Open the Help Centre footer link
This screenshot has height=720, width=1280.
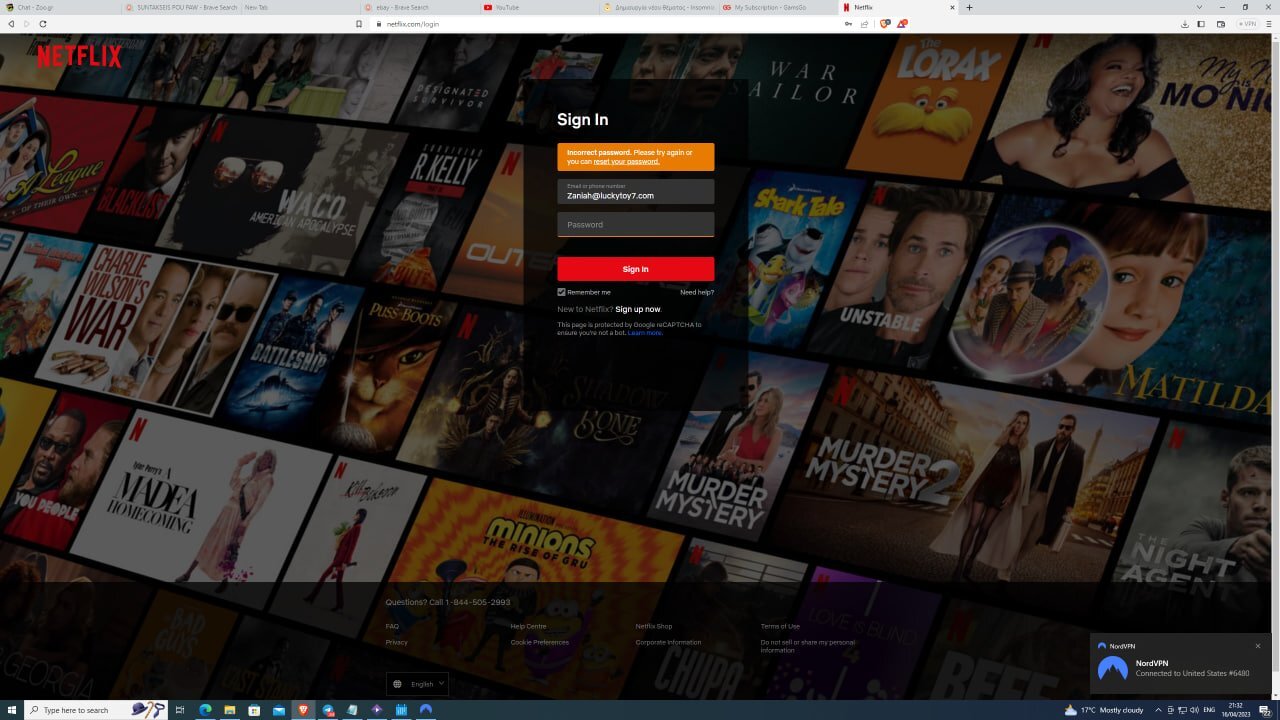coord(528,626)
